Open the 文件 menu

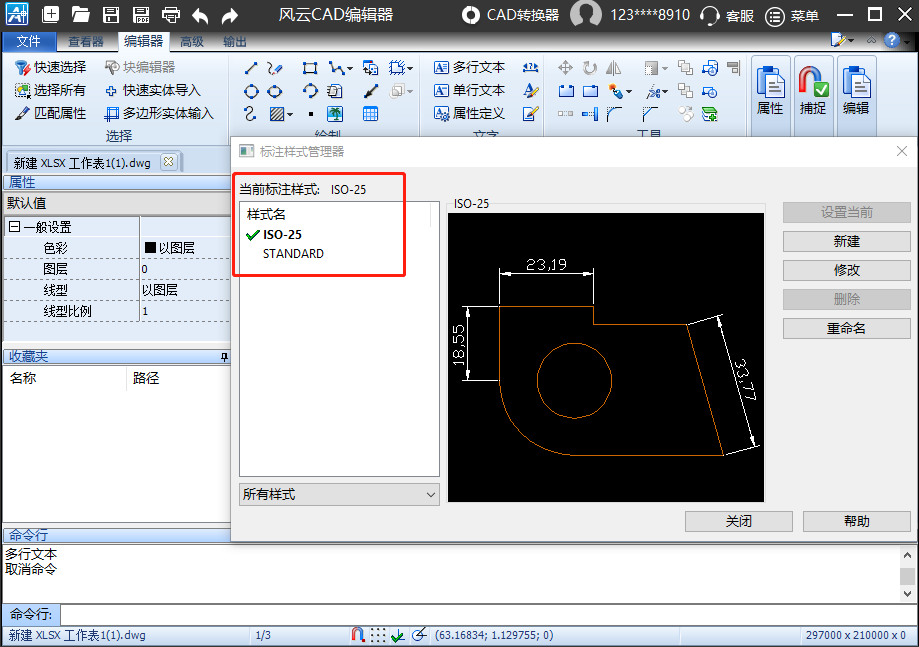29,42
